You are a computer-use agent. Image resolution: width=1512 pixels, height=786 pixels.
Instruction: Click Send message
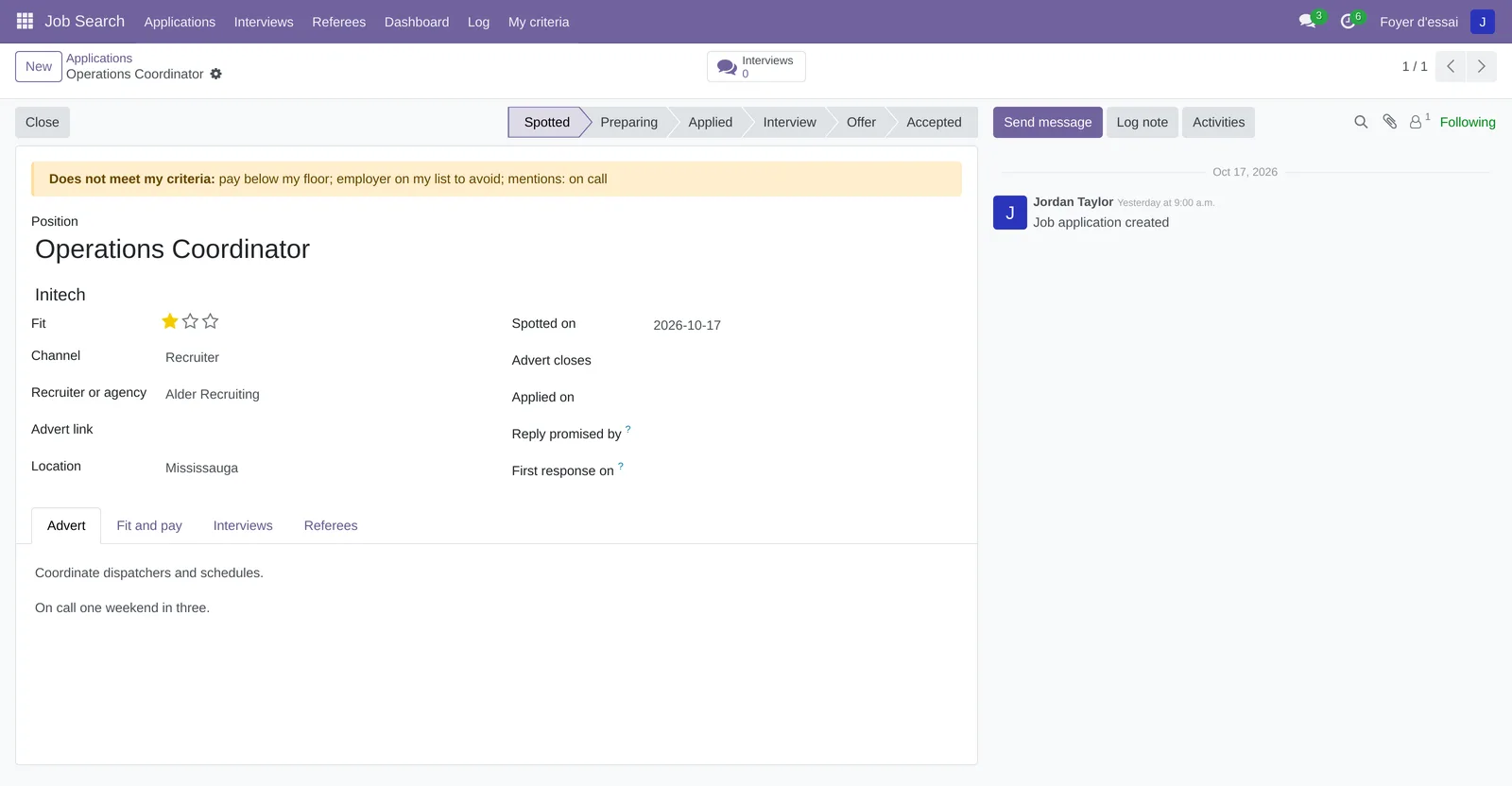coord(1047,122)
